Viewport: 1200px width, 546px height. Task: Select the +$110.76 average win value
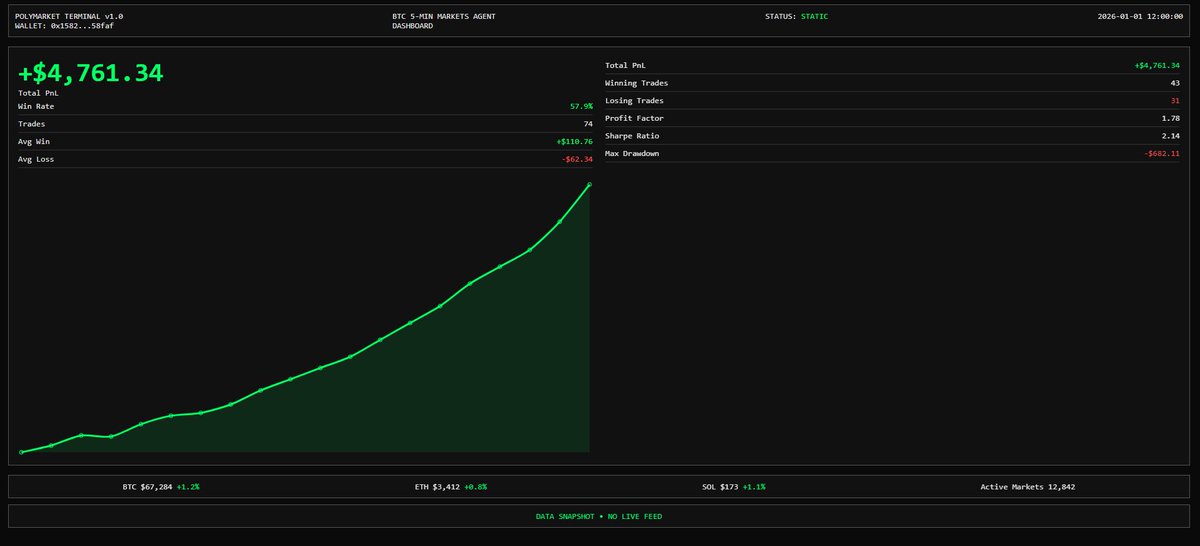pos(575,141)
